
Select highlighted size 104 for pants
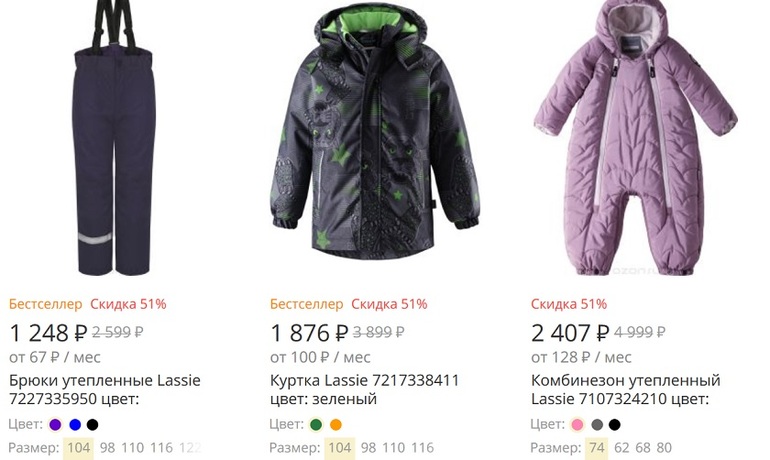tap(77, 448)
